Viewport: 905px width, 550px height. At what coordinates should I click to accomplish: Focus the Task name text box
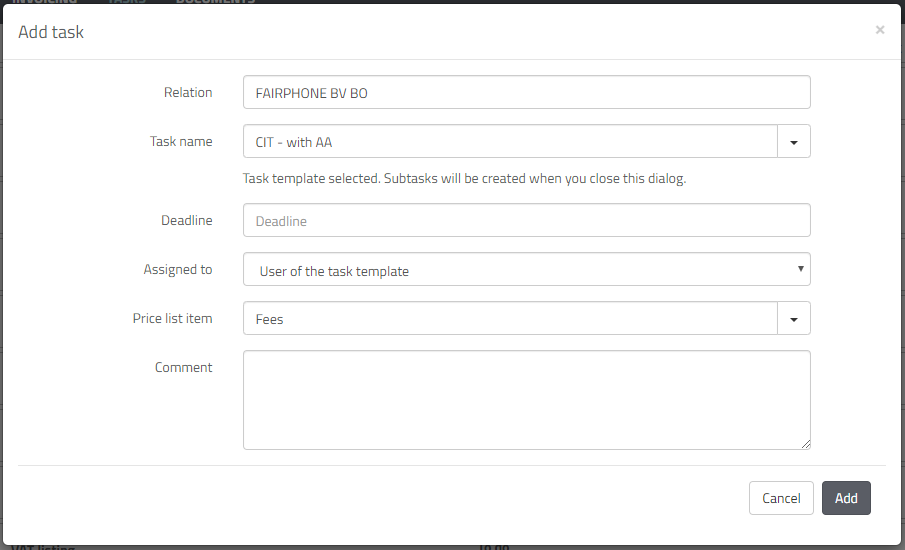(x=510, y=142)
